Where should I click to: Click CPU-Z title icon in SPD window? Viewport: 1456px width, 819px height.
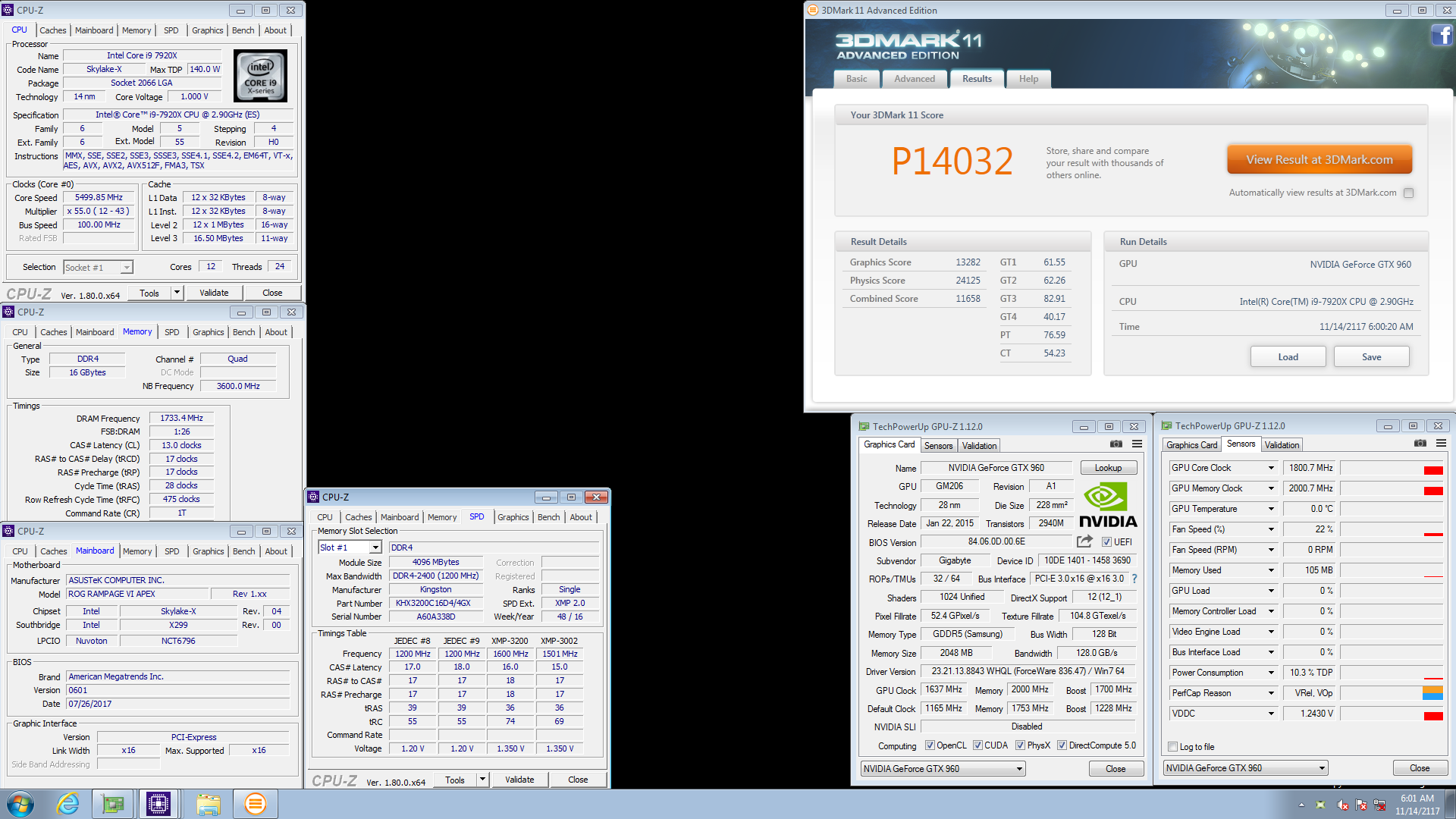coord(313,497)
